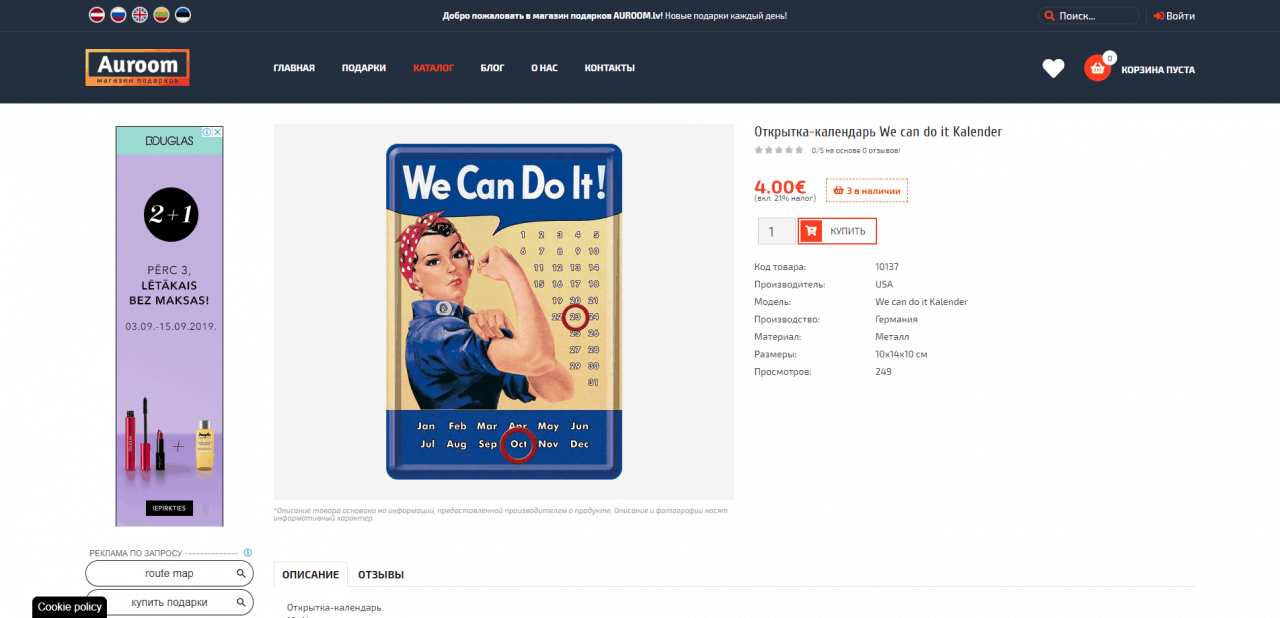This screenshot has width=1280, height=618.
Task: Open the Cookie policy notice
Action: click(x=70, y=607)
